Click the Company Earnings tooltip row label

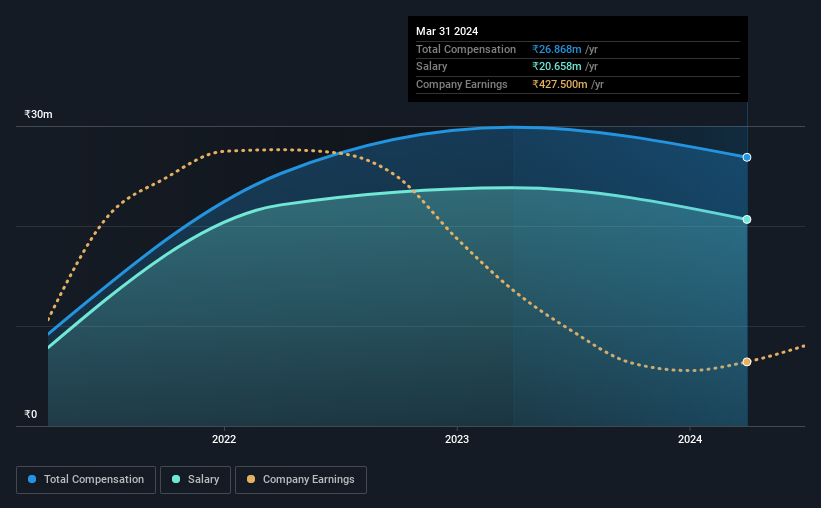[461, 84]
